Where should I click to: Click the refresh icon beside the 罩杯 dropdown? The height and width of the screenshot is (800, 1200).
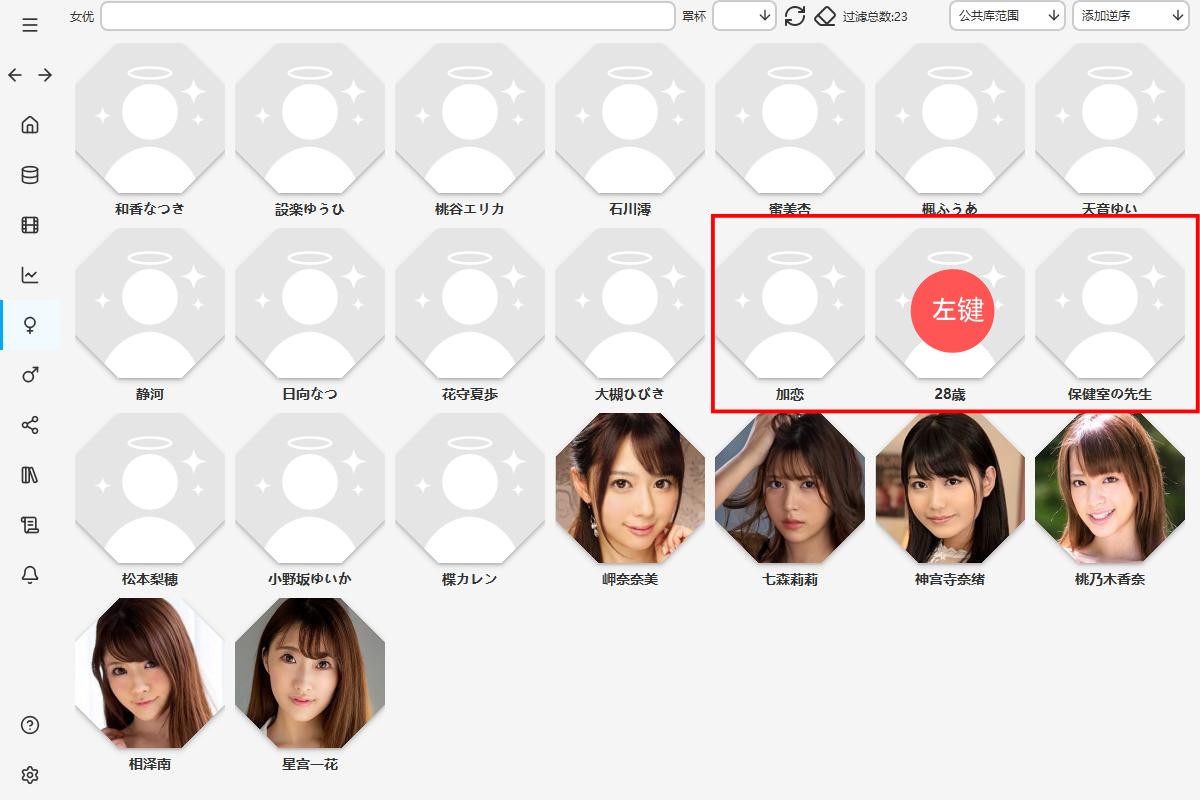click(x=795, y=16)
